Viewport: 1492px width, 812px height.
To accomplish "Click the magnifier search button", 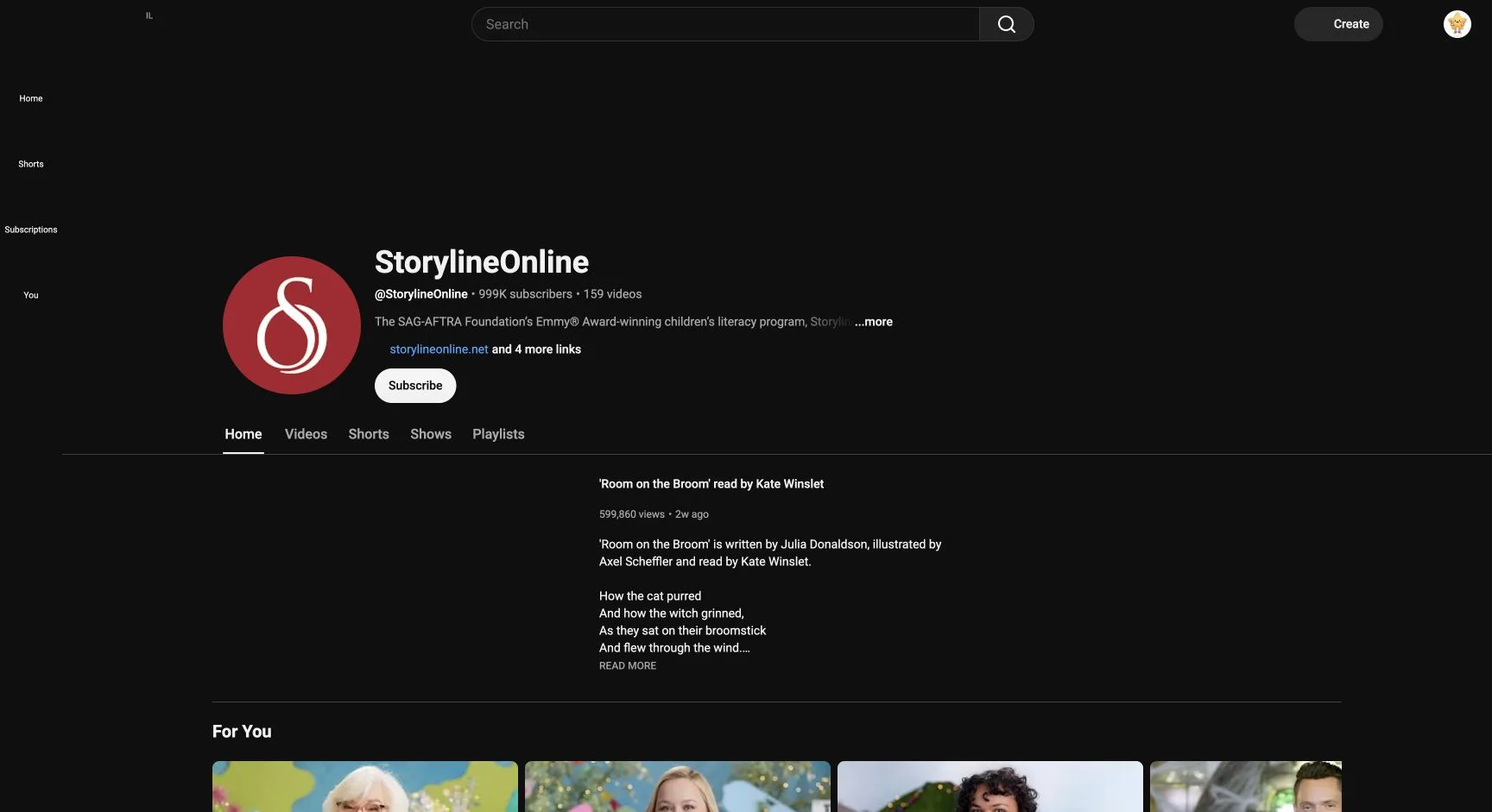I will point(1007,24).
